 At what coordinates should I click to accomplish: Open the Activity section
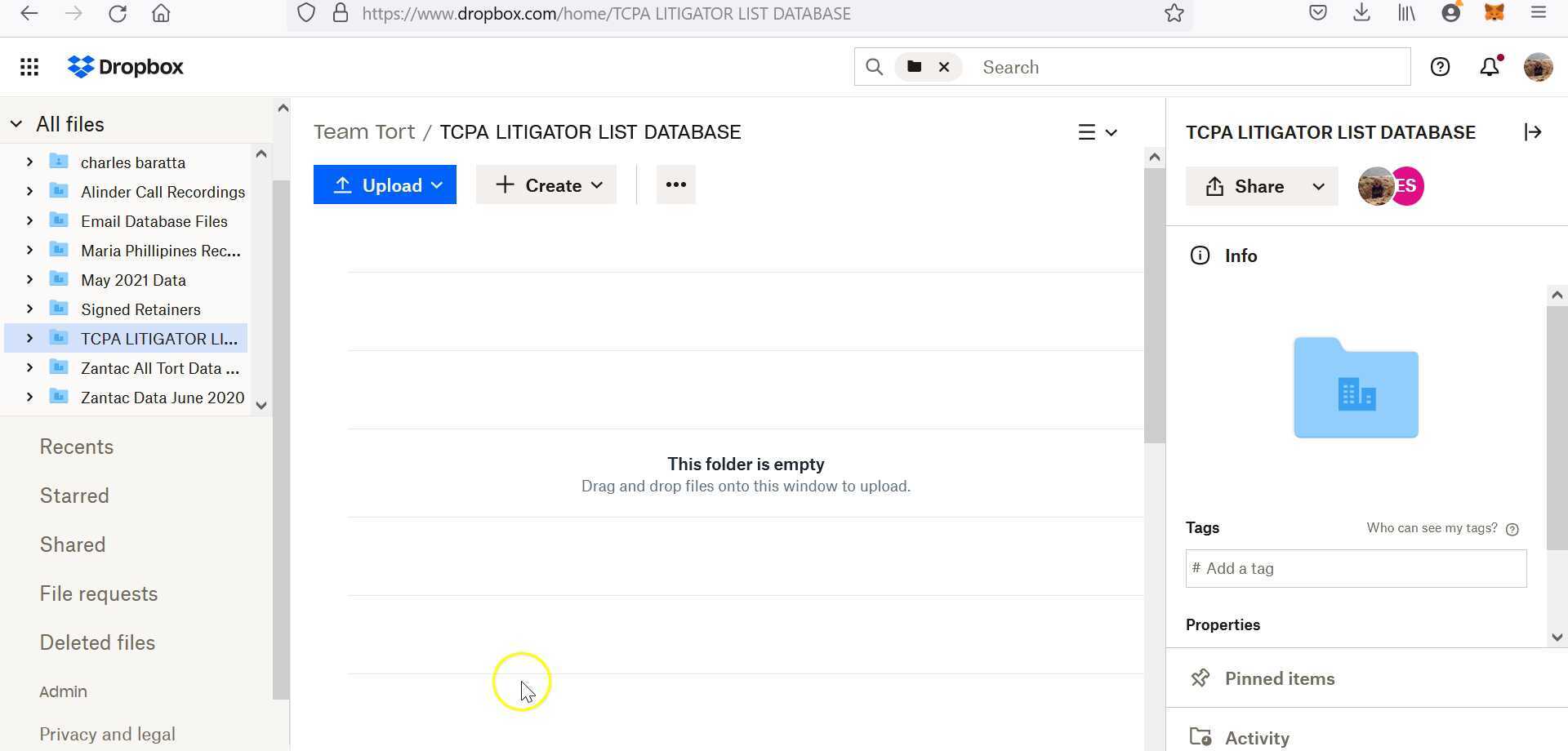pyautogui.click(x=1257, y=737)
